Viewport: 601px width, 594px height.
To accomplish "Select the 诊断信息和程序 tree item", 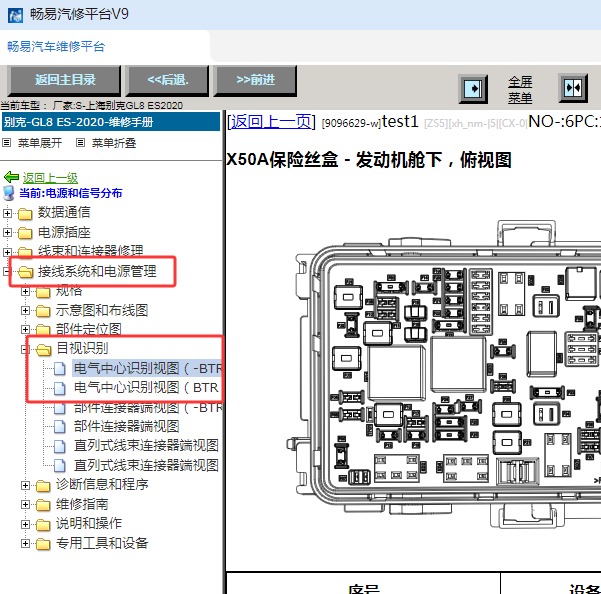I will pos(102,485).
